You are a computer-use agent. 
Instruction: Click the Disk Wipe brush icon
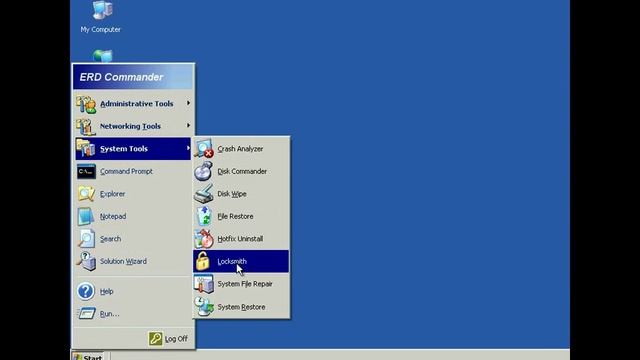point(203,193)
